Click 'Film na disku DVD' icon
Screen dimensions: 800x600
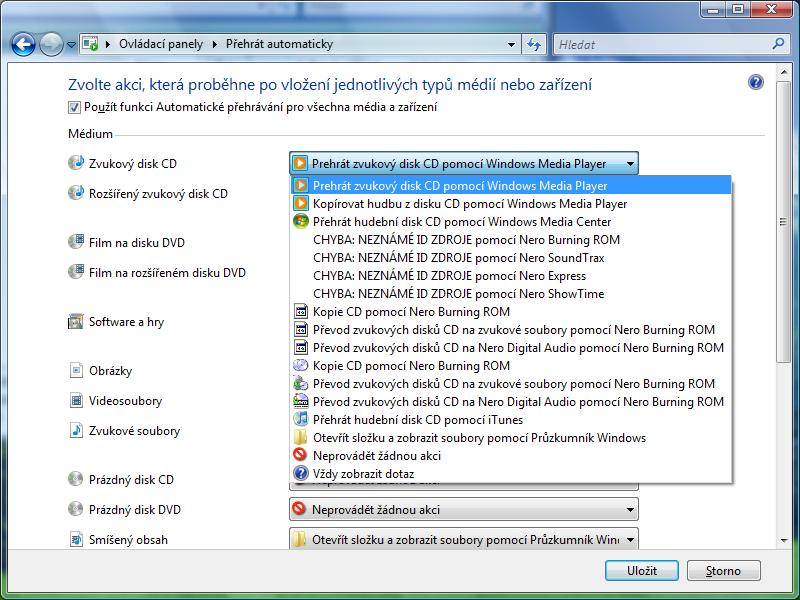[76, 241]
